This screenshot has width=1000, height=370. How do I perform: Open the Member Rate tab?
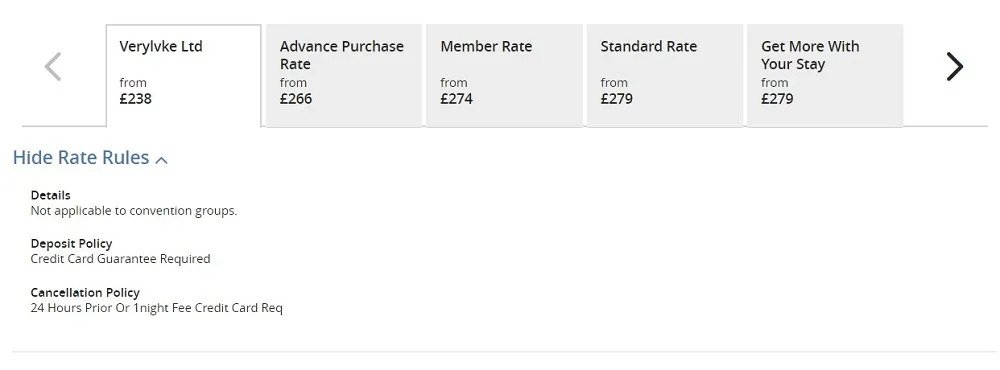pyautogui.click(x=504, y=76)
